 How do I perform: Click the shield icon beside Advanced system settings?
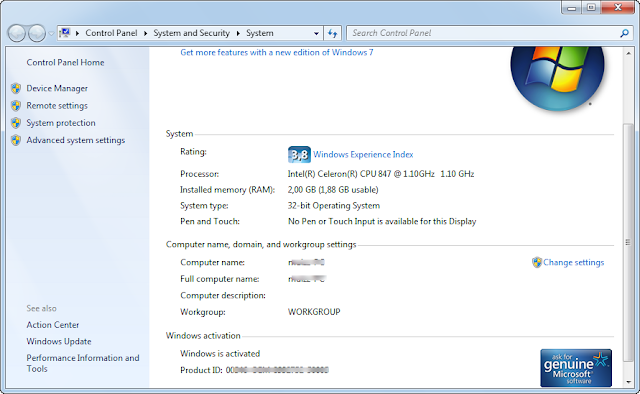(x=16, y=140)
